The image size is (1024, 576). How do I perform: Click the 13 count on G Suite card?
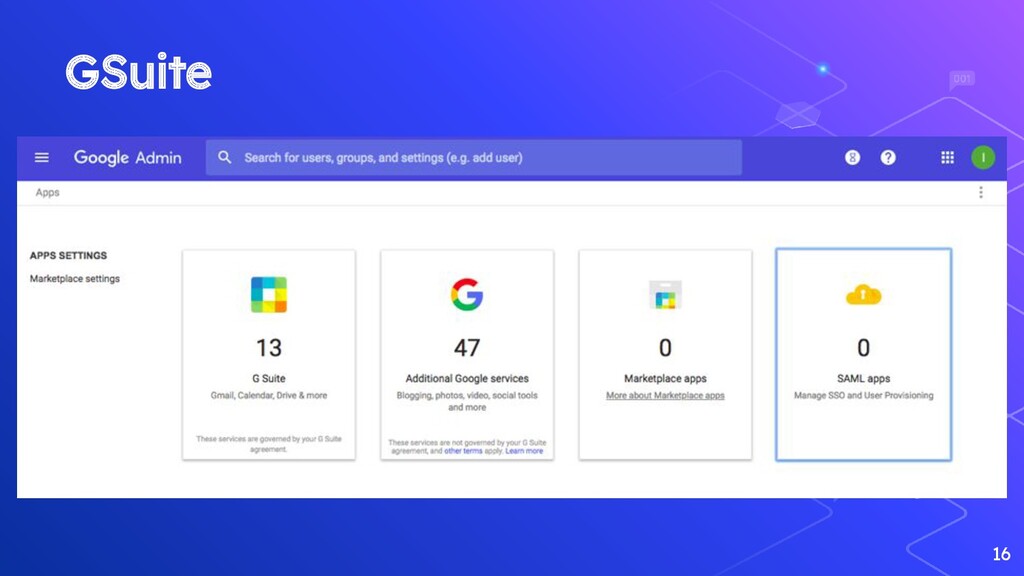pos(269,348)
